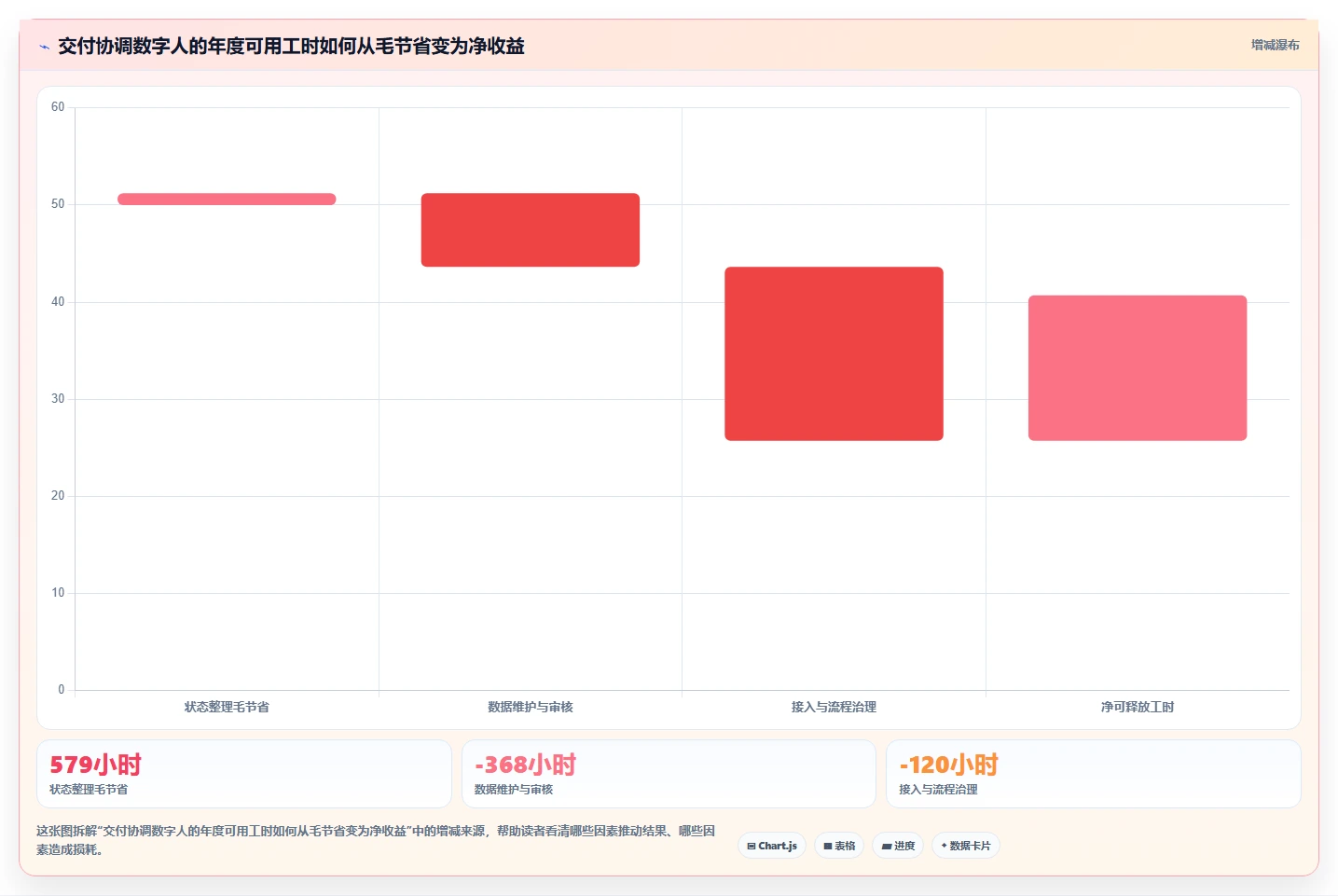Click the 接入与流程治理 red bar

834,354
